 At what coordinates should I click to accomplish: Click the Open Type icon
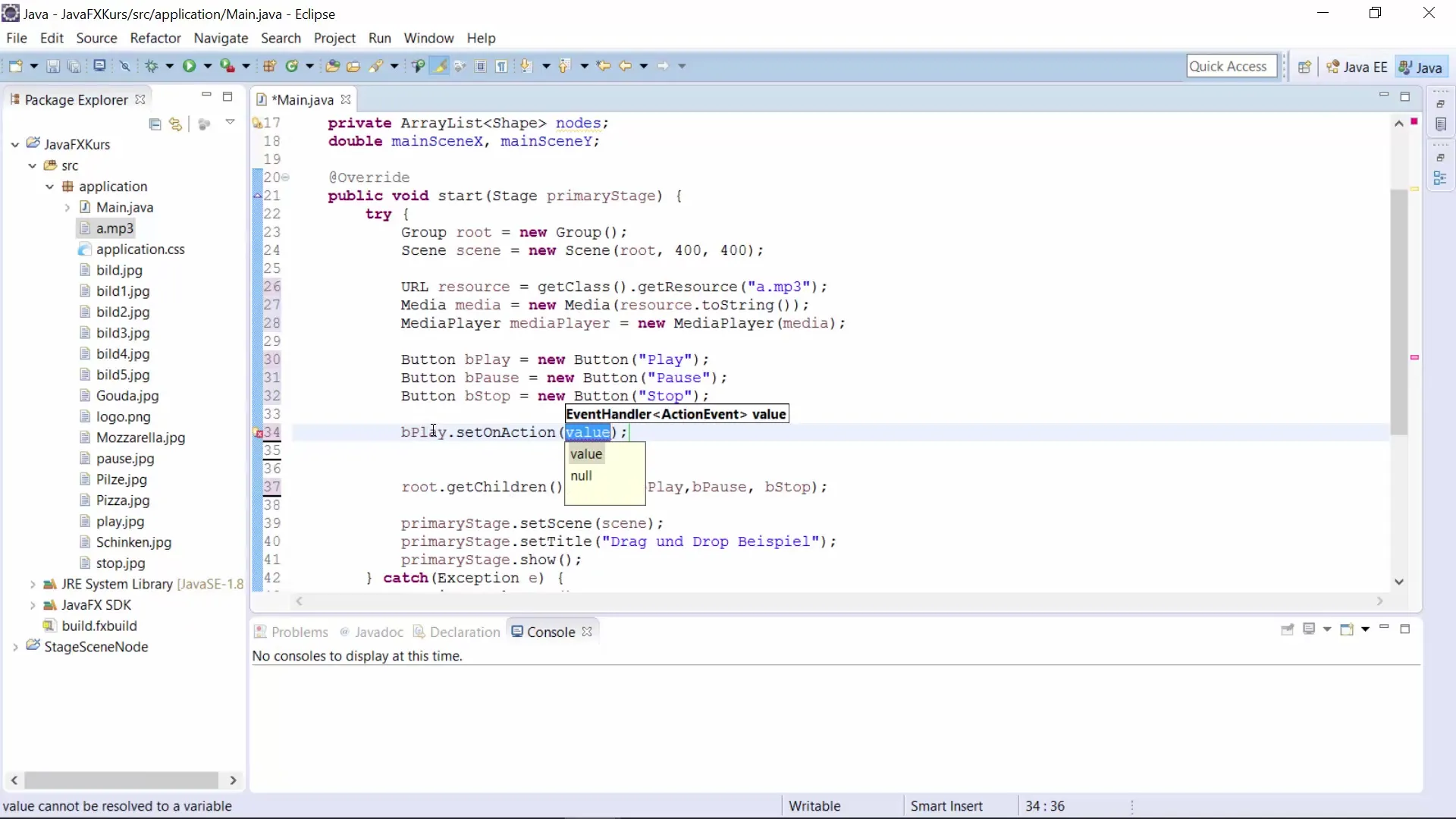tap(332, 67)
